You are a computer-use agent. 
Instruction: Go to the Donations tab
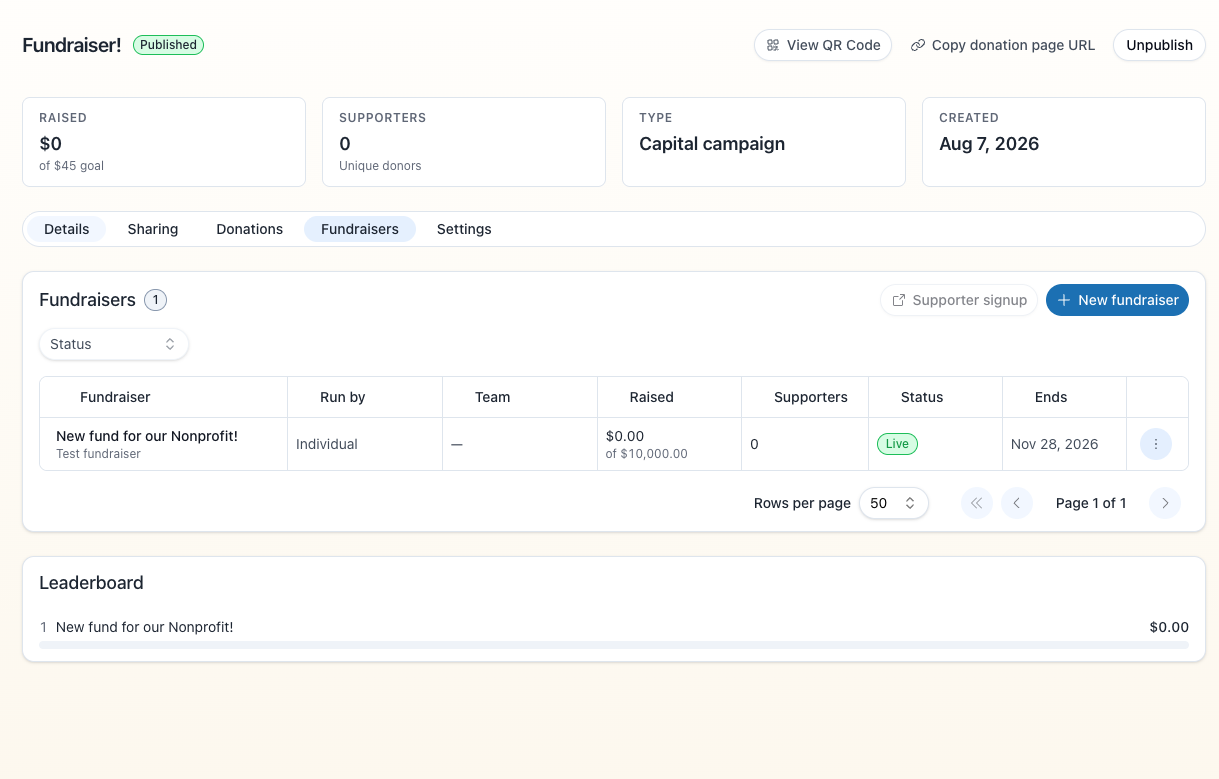[250, 229]
